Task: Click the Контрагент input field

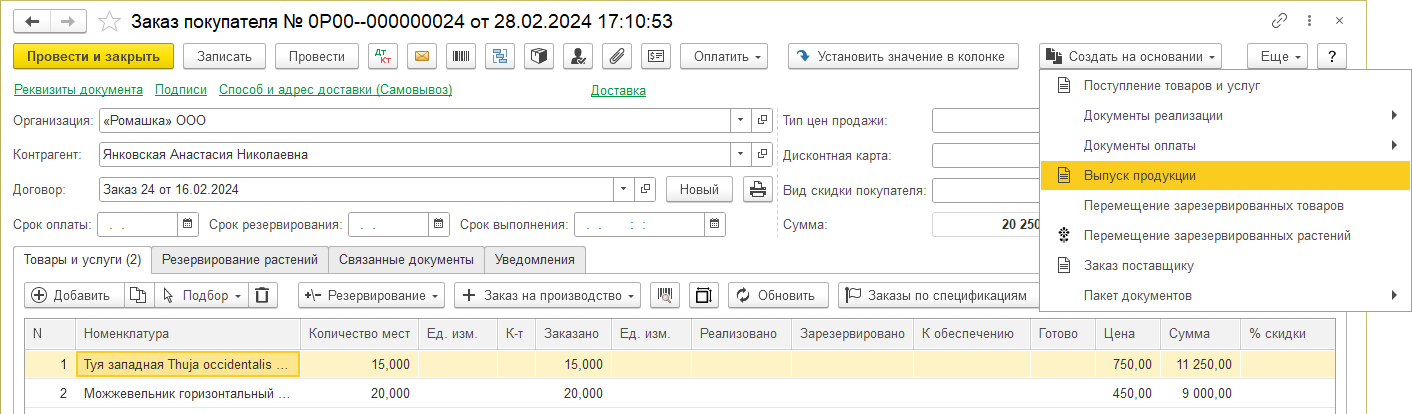Action: click(x=413, y=155)
